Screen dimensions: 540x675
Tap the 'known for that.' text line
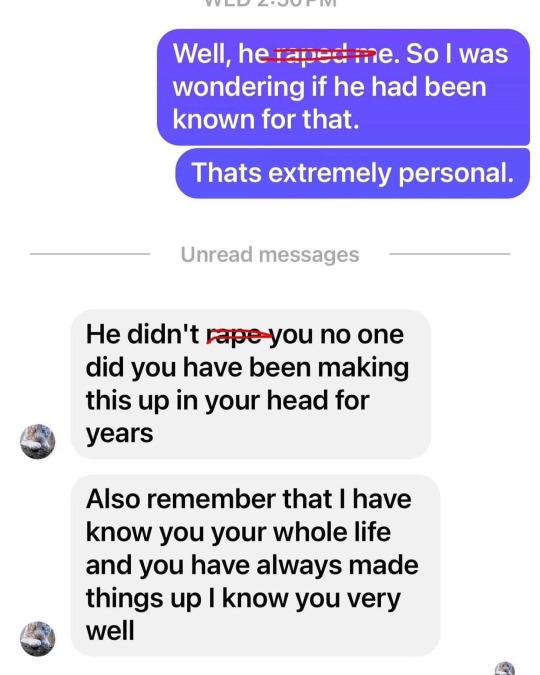pos(266,119)
